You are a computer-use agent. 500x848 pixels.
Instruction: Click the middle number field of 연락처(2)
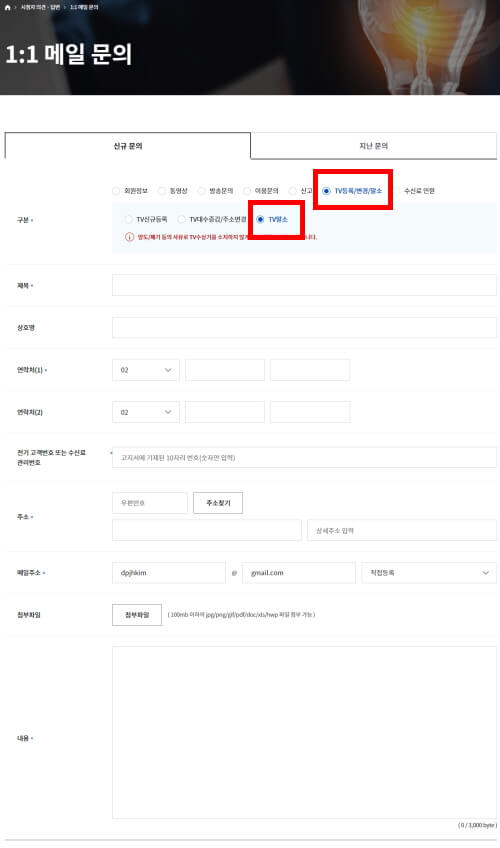[225, 412]
